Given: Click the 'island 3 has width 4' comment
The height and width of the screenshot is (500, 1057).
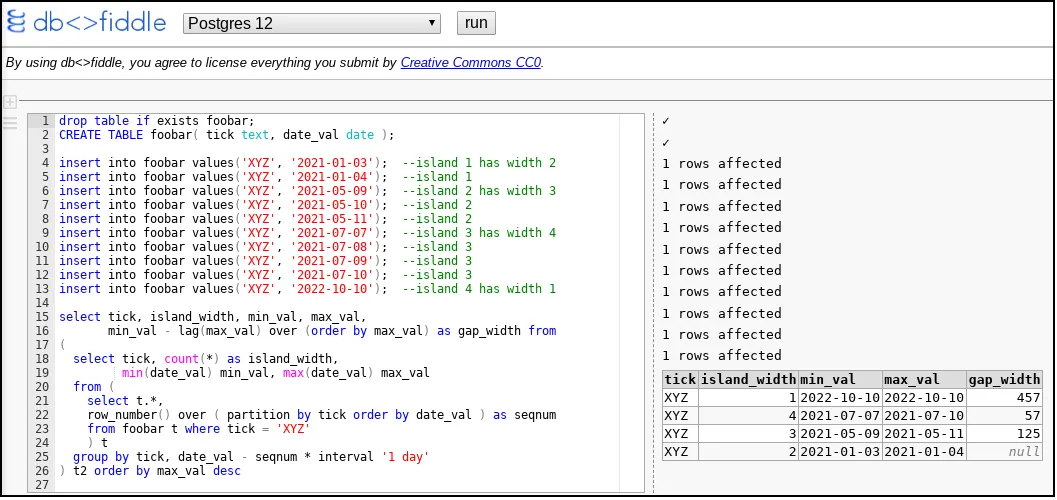Looking at the screenshot, I should click(479, 232).
